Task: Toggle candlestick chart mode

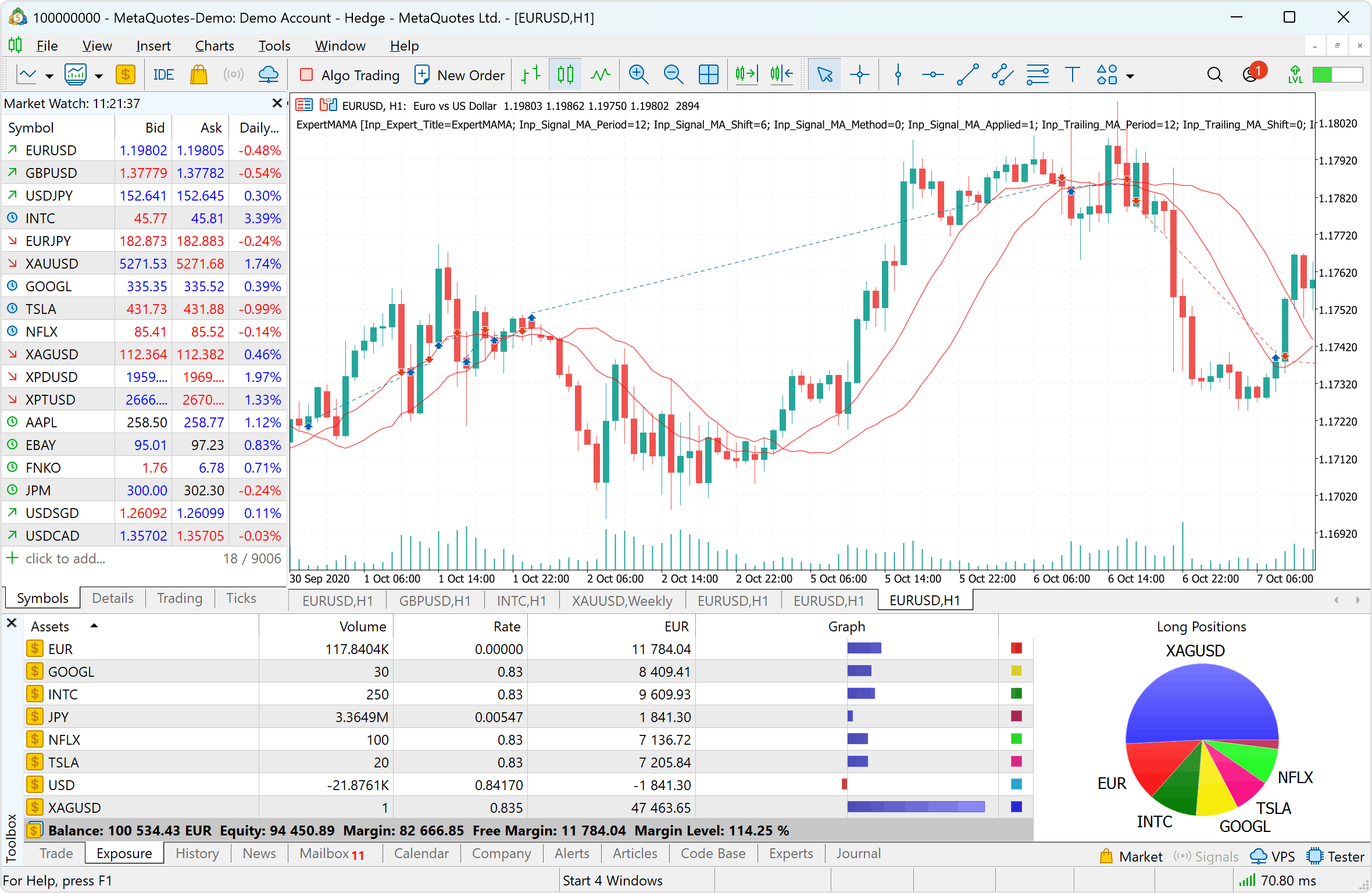Action: click(x=565, y=75)
